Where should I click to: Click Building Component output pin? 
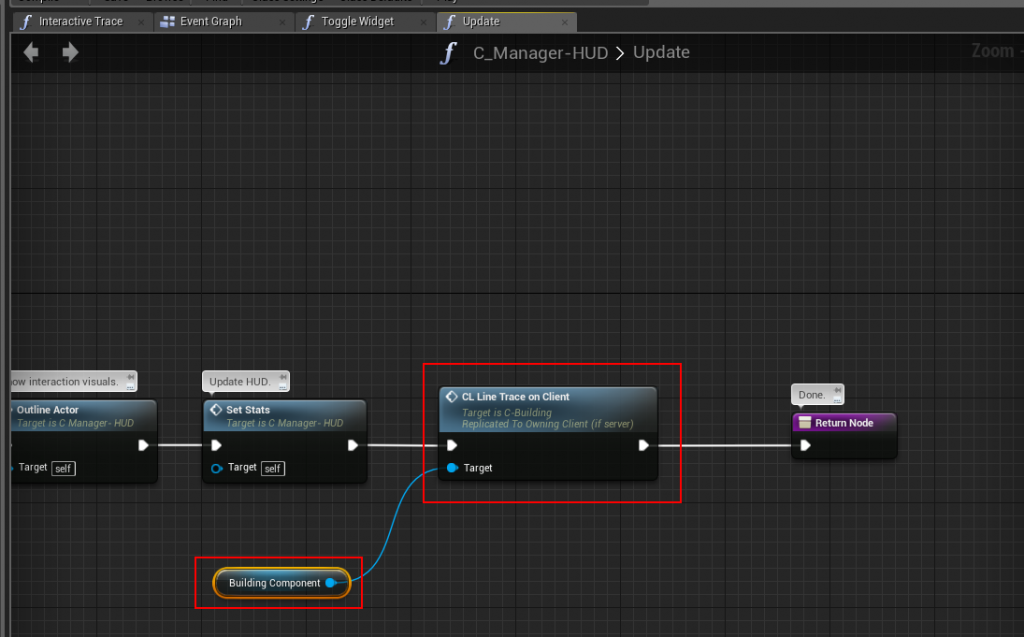click(331, 583)
